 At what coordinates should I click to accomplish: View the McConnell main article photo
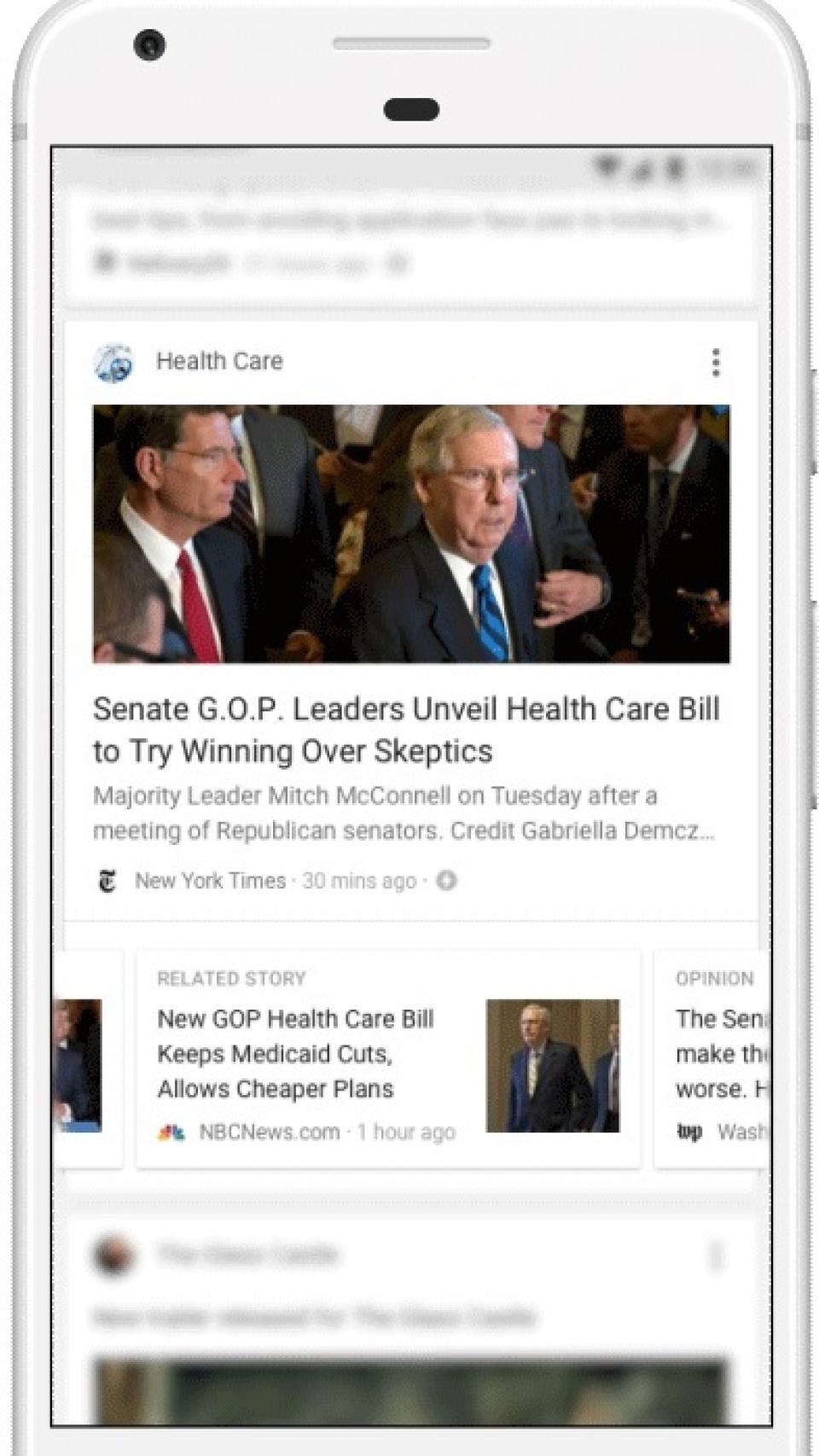click(411, 533)
